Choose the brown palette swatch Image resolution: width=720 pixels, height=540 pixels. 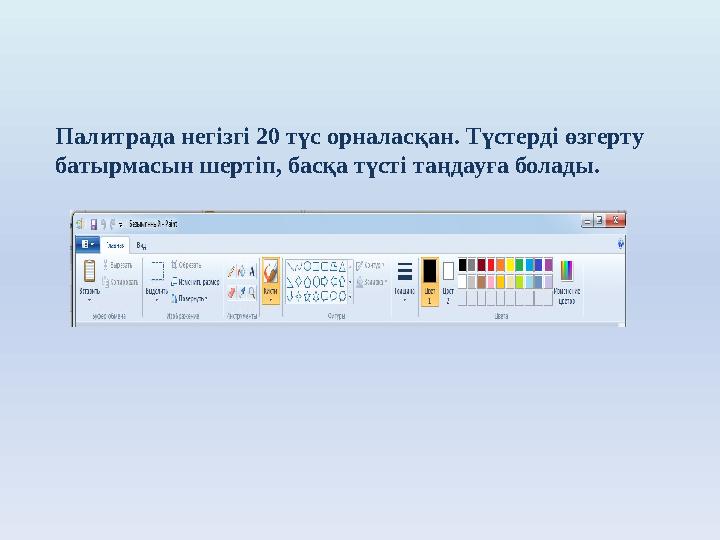tap(481, 281)
